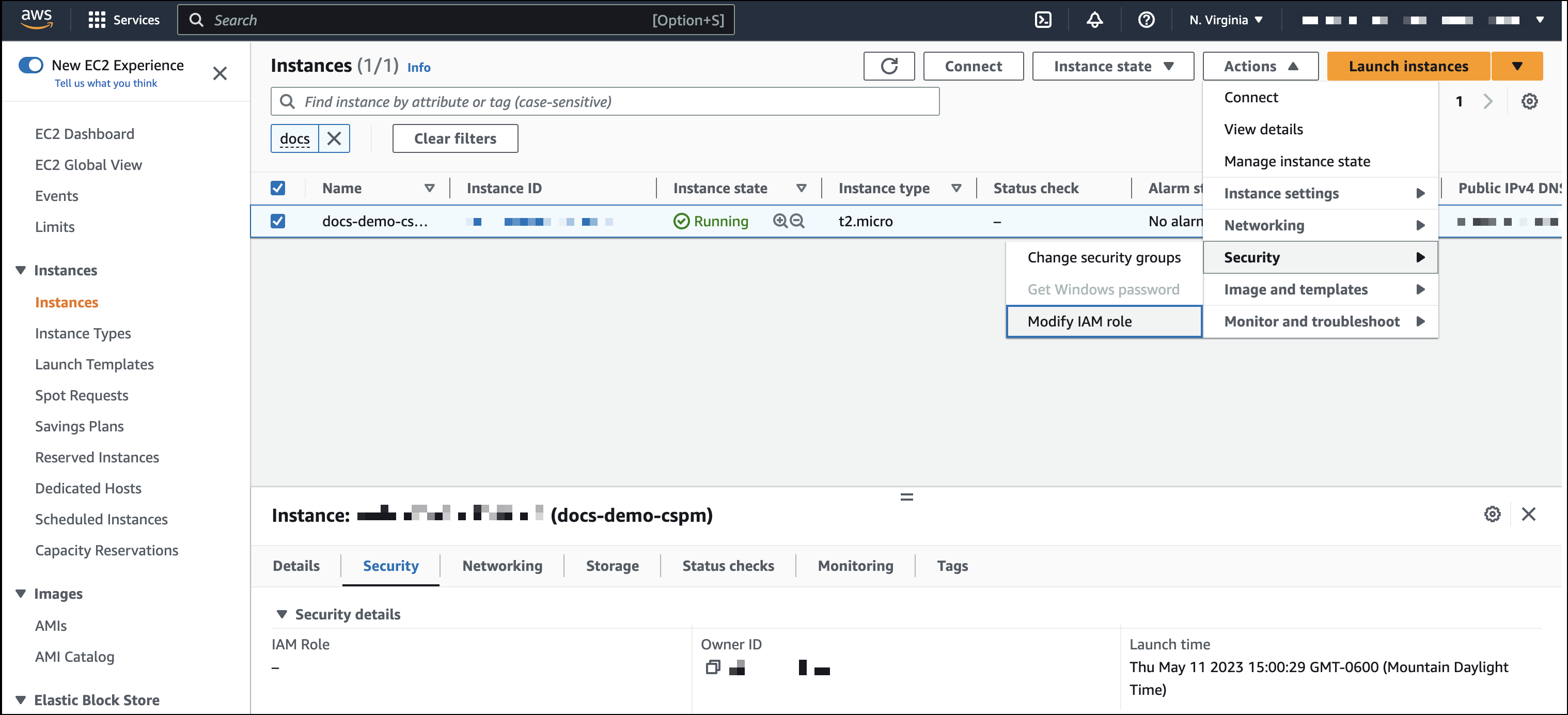Toggle the New EC2 Experience switch
The image size is (1568, 715).
click(31, 65)
